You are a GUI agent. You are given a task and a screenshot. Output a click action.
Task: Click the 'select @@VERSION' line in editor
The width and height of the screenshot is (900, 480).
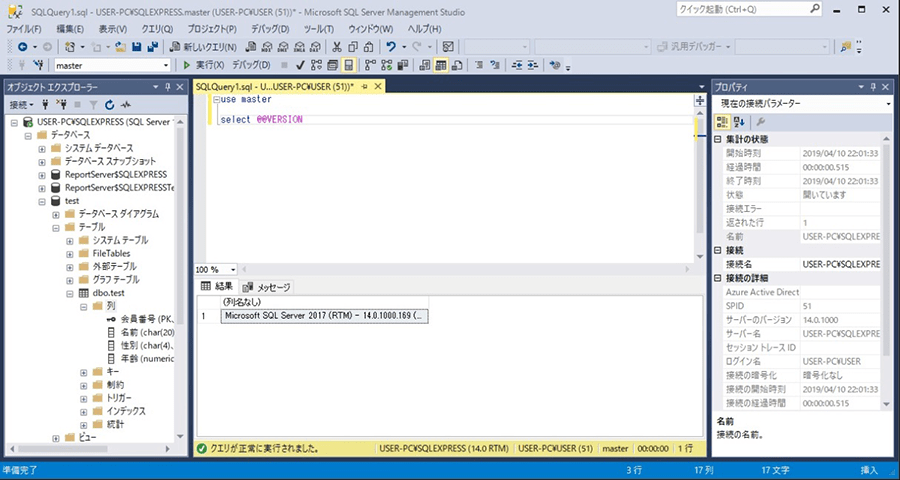pyautogui.click(x=261, y=119)
